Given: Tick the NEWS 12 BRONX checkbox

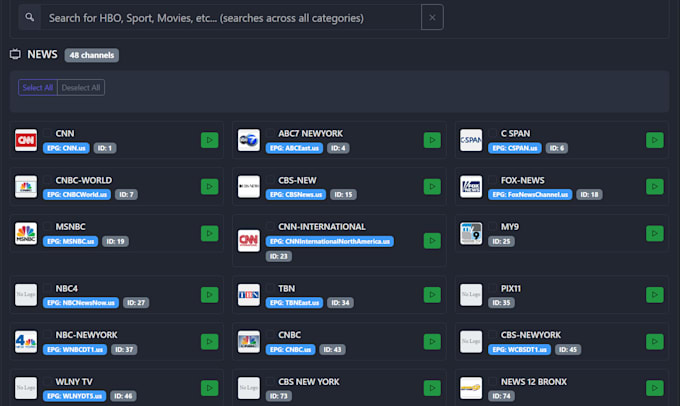Looking at the screenshot, I should click(x=493, y=381).
